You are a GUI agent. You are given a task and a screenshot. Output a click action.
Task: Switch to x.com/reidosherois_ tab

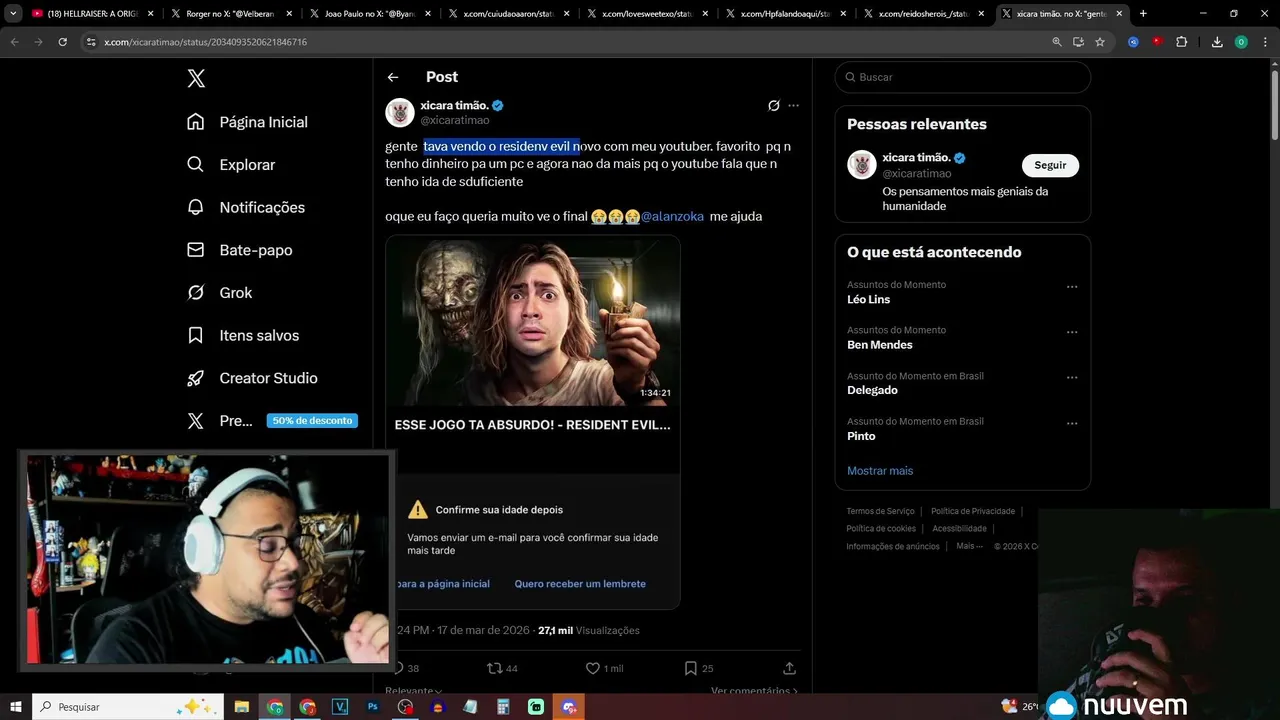tap(923, 14)
